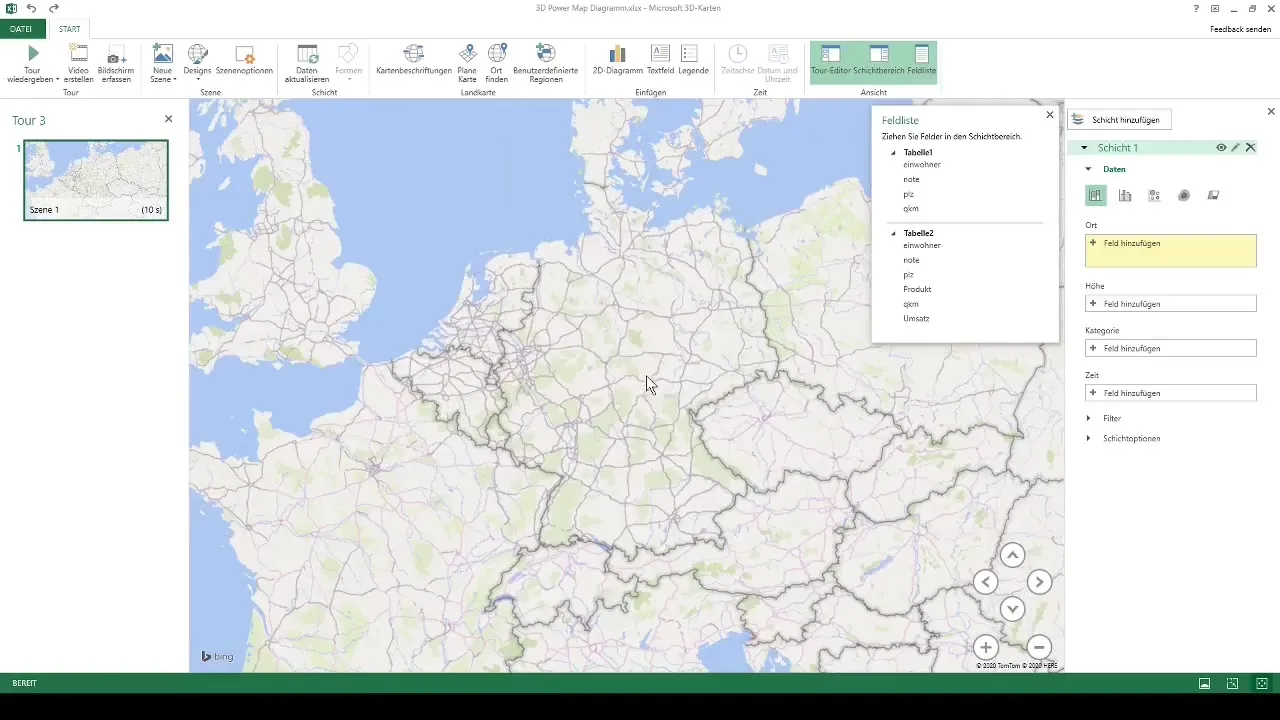Click the Redo arrow in title bar
Viewport: 1280px width, 720px height.
coord(54,8)
